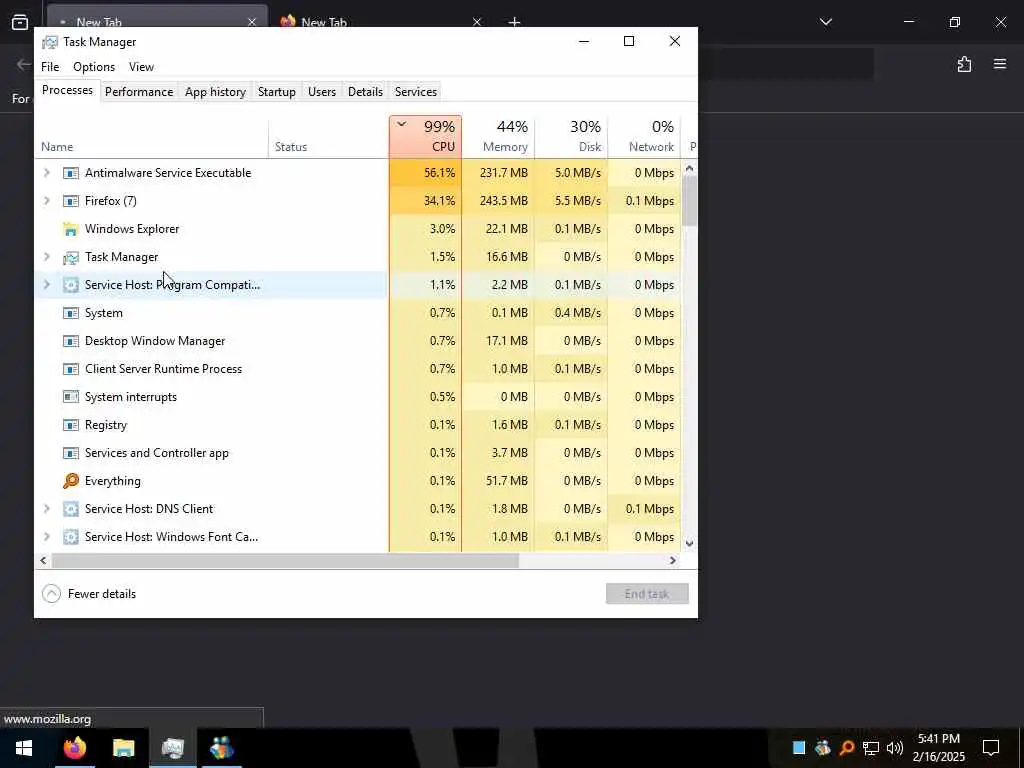Viewport: 1024px width, 768px height.
Task: Click the Services and Controller app icon
Action: tap(71, 453)
